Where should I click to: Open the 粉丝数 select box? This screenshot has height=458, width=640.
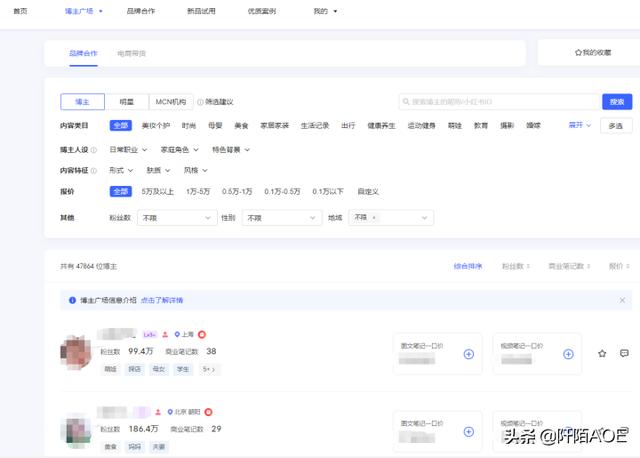pyautogui.click(x=177, y=218)
